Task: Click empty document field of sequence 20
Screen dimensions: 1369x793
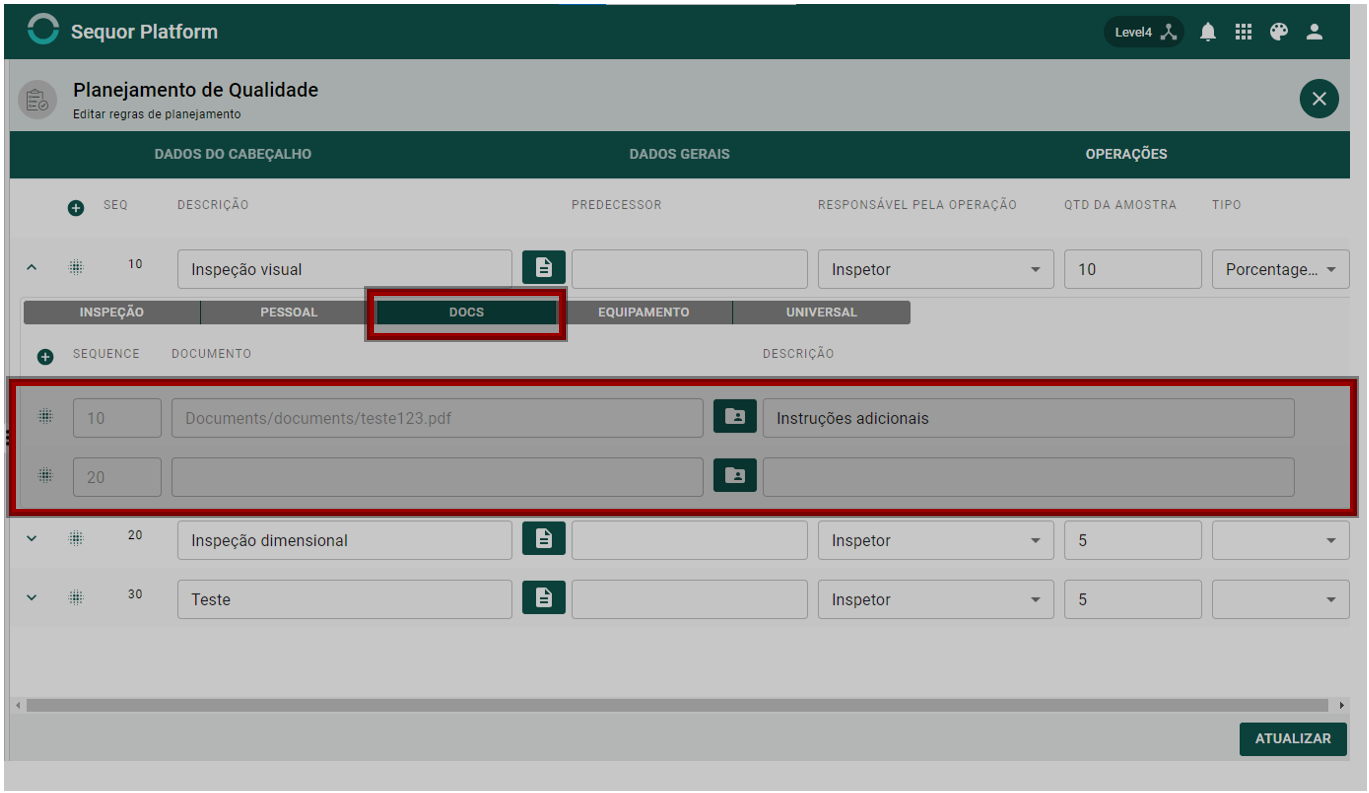Action: pyautogui.click(x=437, y=477)
